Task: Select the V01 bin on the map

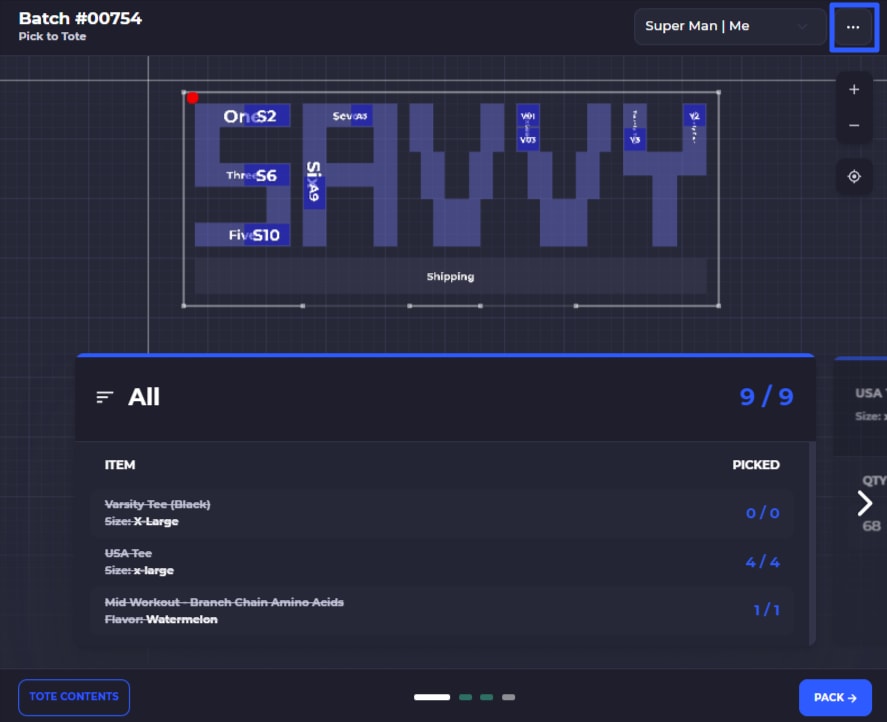Action: [x=528, y=116]
